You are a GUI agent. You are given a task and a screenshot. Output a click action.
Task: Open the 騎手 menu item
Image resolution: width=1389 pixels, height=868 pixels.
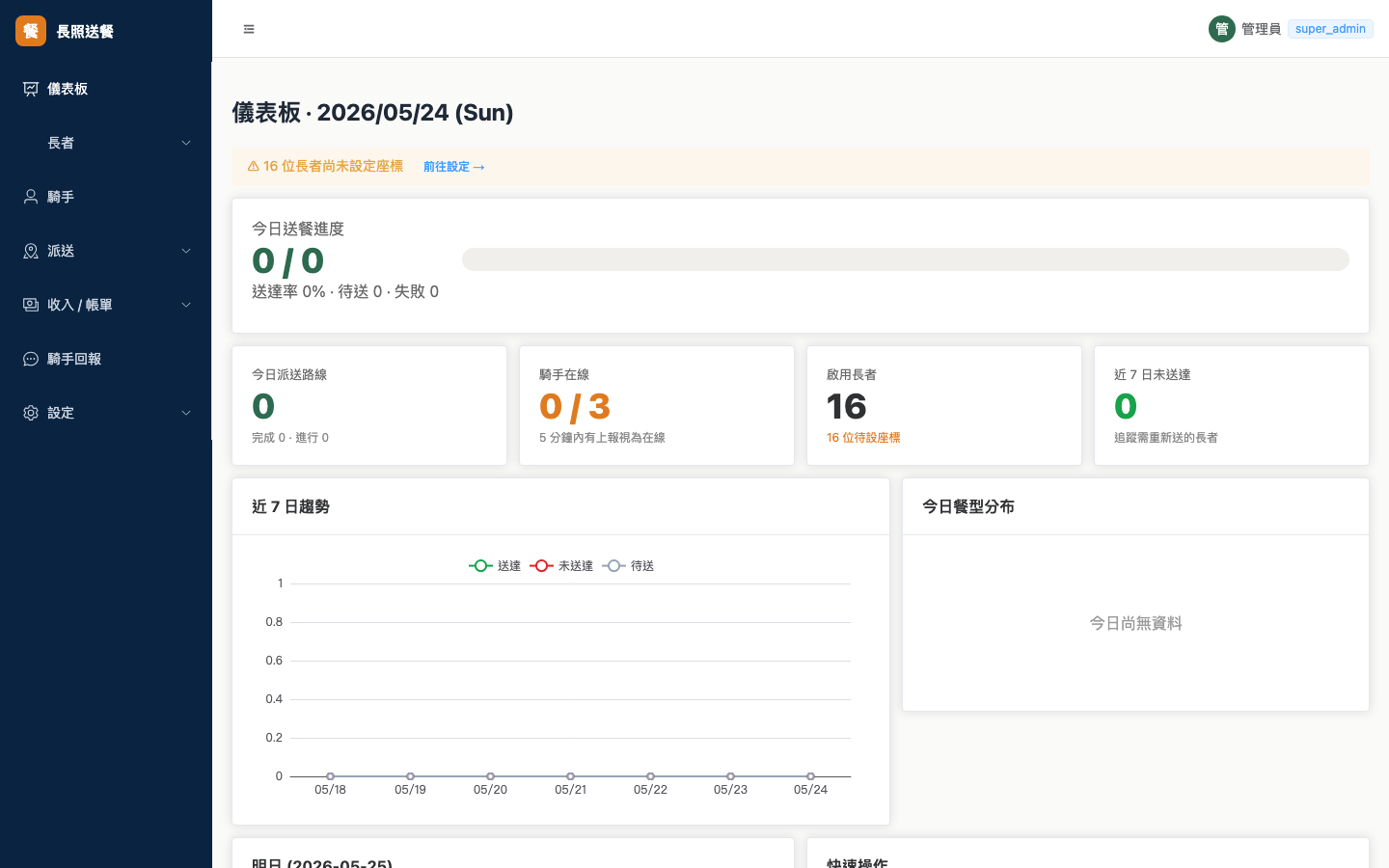click(x=106, y=197)
